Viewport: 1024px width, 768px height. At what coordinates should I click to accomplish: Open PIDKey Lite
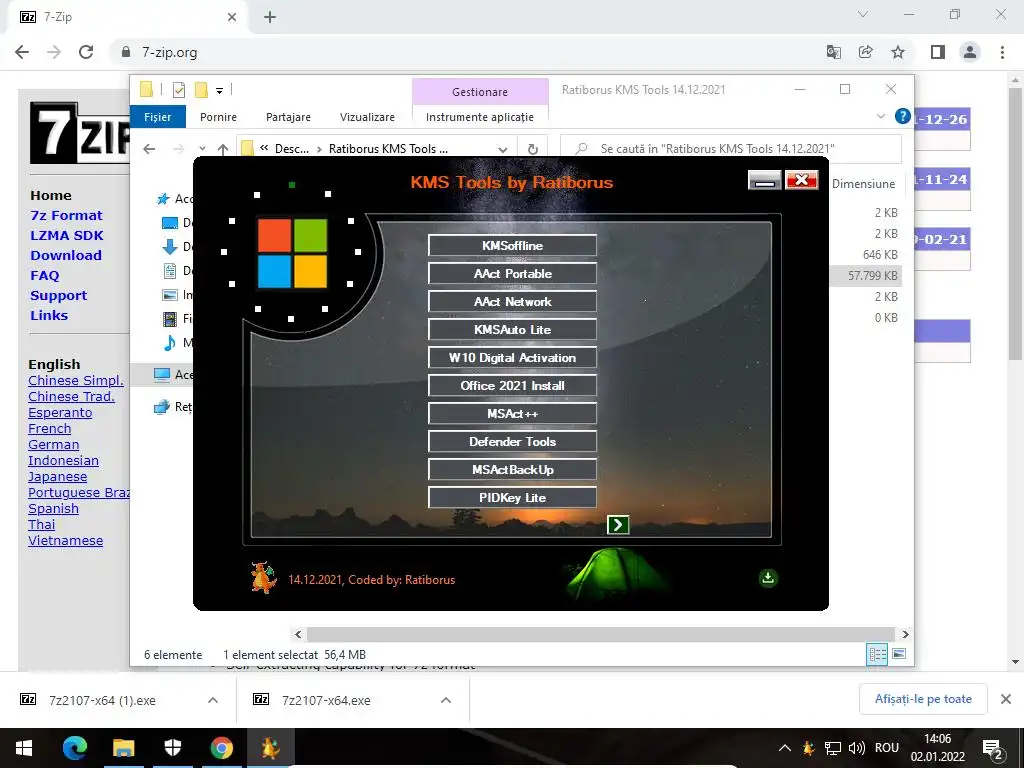(512, 498)
